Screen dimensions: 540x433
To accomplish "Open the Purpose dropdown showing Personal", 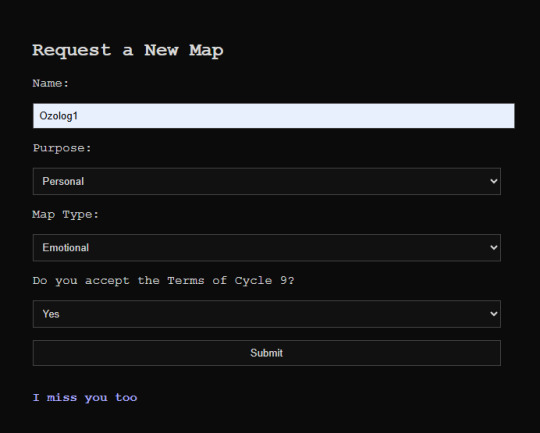I will point(267,182).
